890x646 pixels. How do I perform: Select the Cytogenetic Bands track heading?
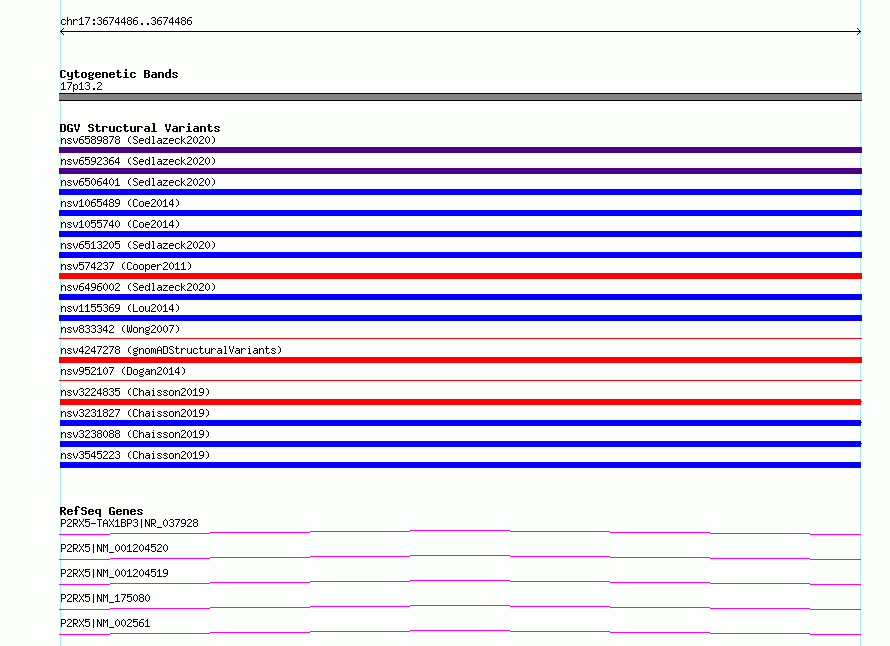click(x=119, y=74)
